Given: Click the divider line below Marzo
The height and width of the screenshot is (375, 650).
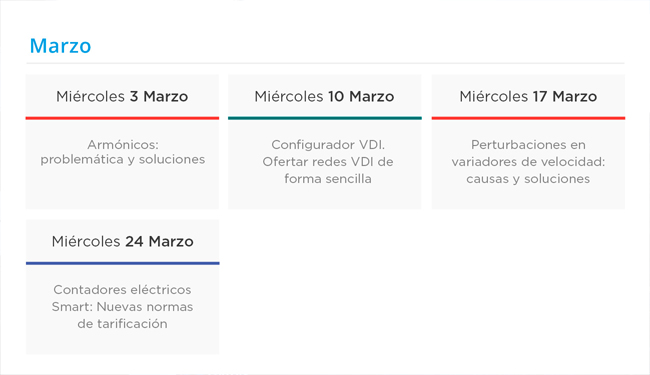Looking at the screenshot, I should [x=325, y=63].
